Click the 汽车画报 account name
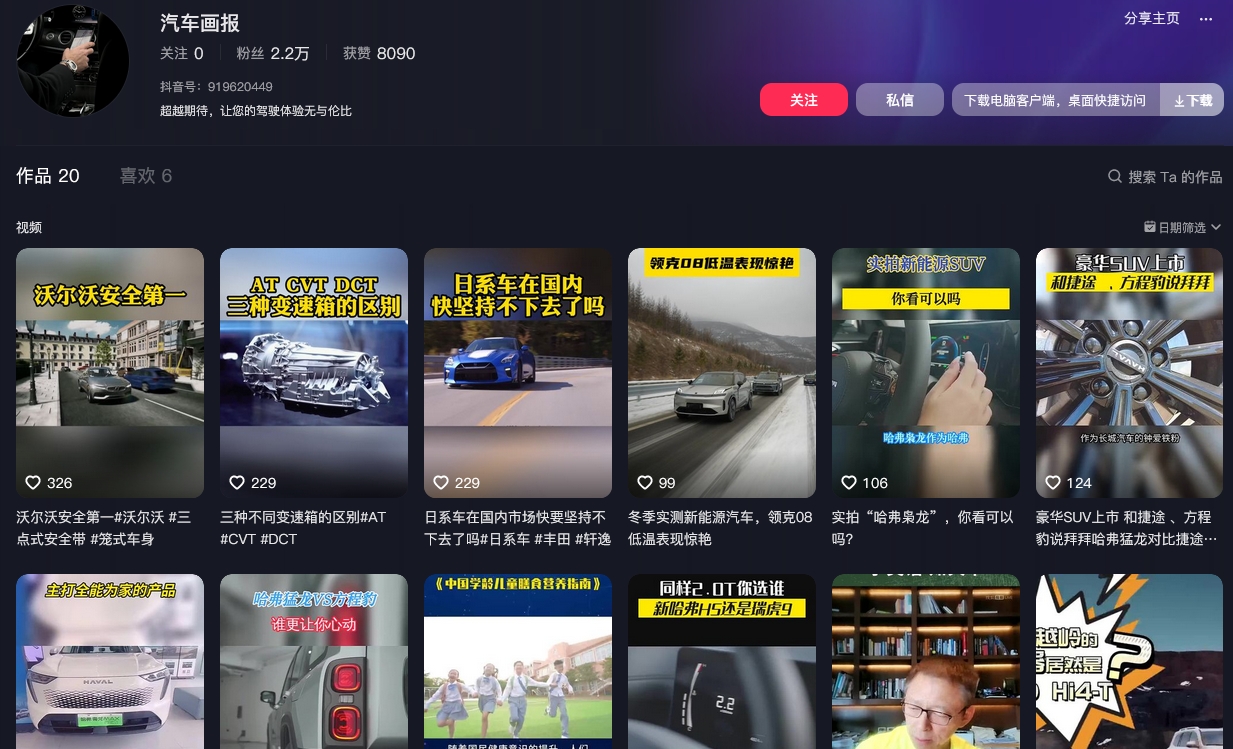Screen dimensions: 1233x749 click(x=200, y=23)
